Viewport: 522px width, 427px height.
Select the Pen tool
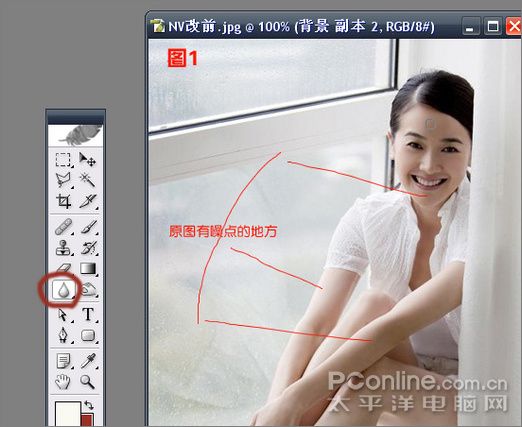pos(63,335)
